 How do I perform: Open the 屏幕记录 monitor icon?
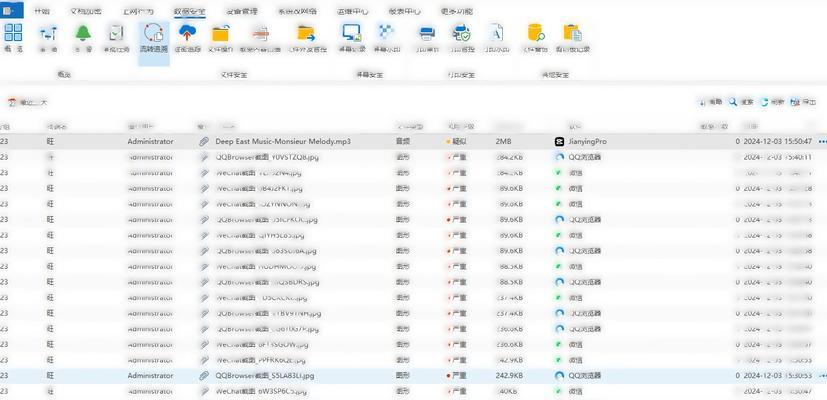352,33
